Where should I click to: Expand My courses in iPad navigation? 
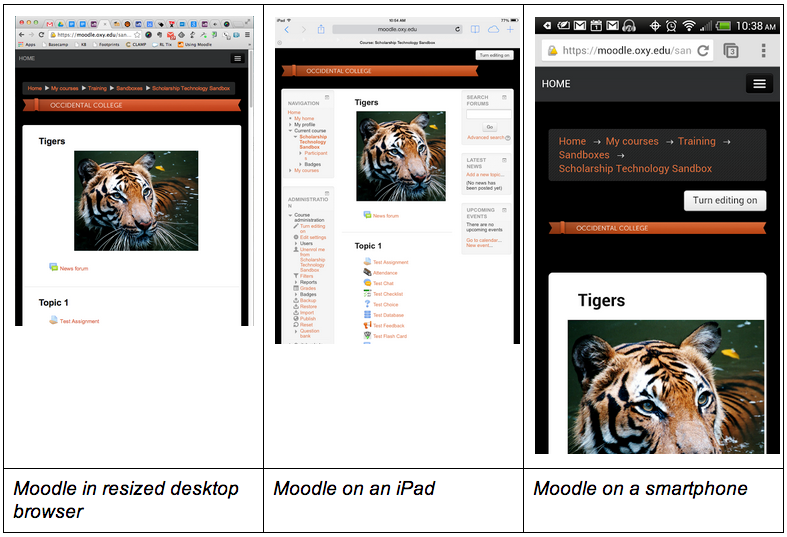(290, 171)
